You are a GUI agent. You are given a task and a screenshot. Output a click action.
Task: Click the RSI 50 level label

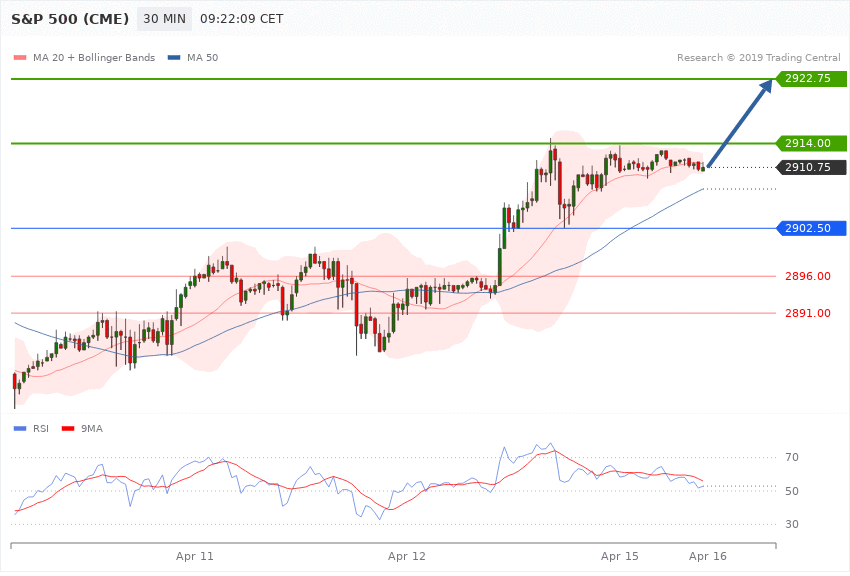791,491
